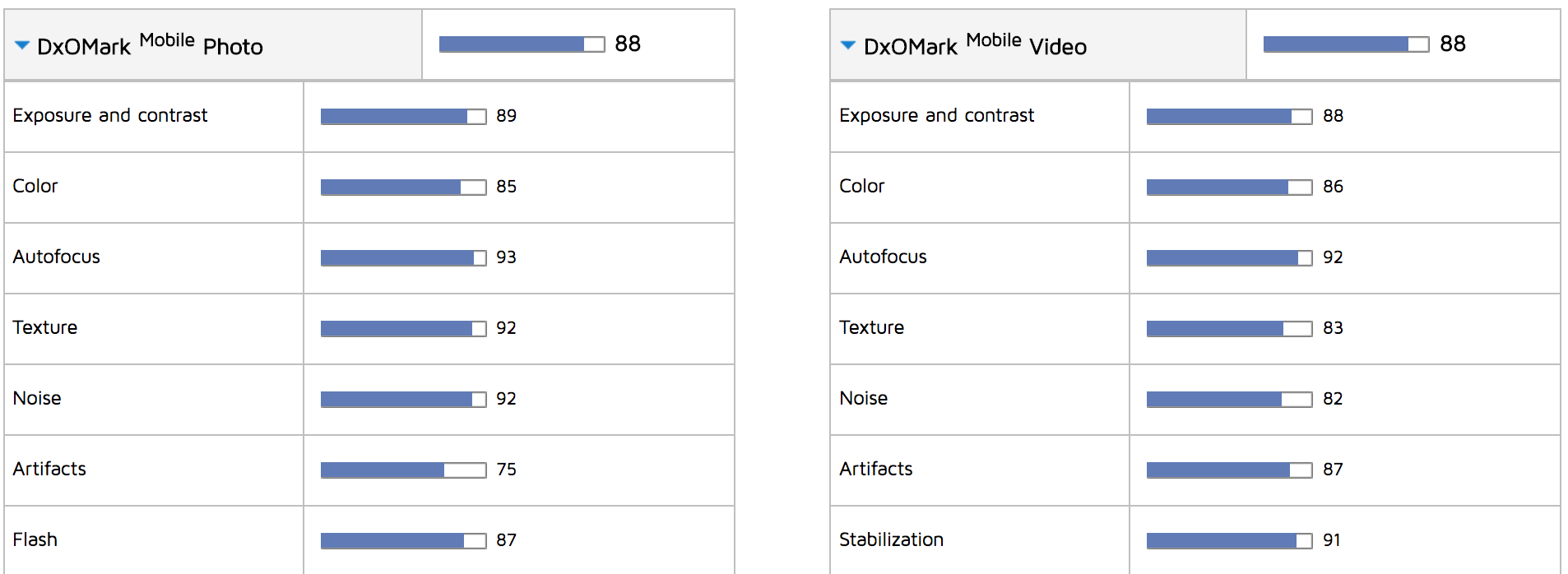
Task: Click the Video overall score bar showing 88
Action: point(1346,44)
